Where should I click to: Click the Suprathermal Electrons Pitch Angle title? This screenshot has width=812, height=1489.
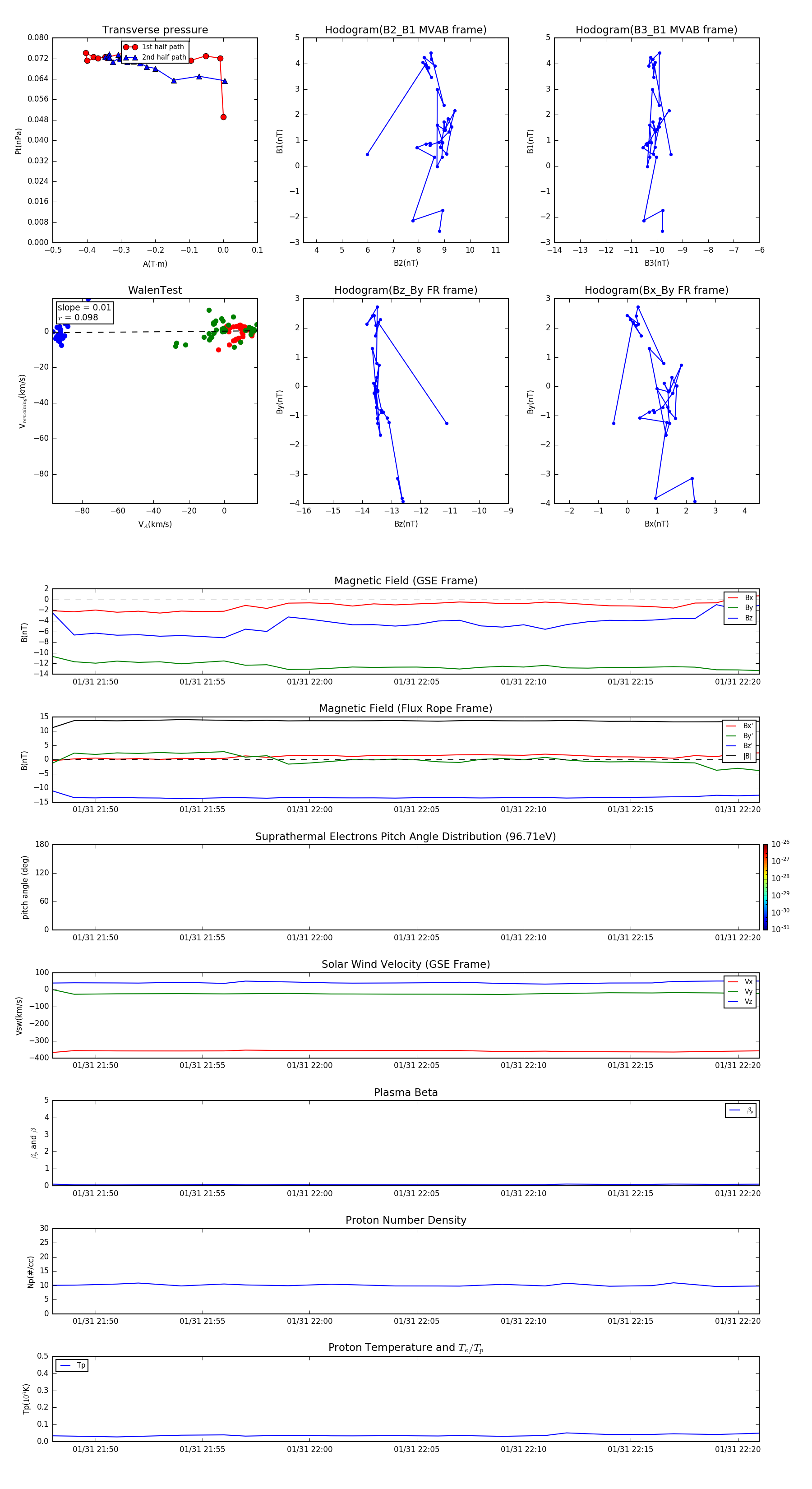(406, 837)
